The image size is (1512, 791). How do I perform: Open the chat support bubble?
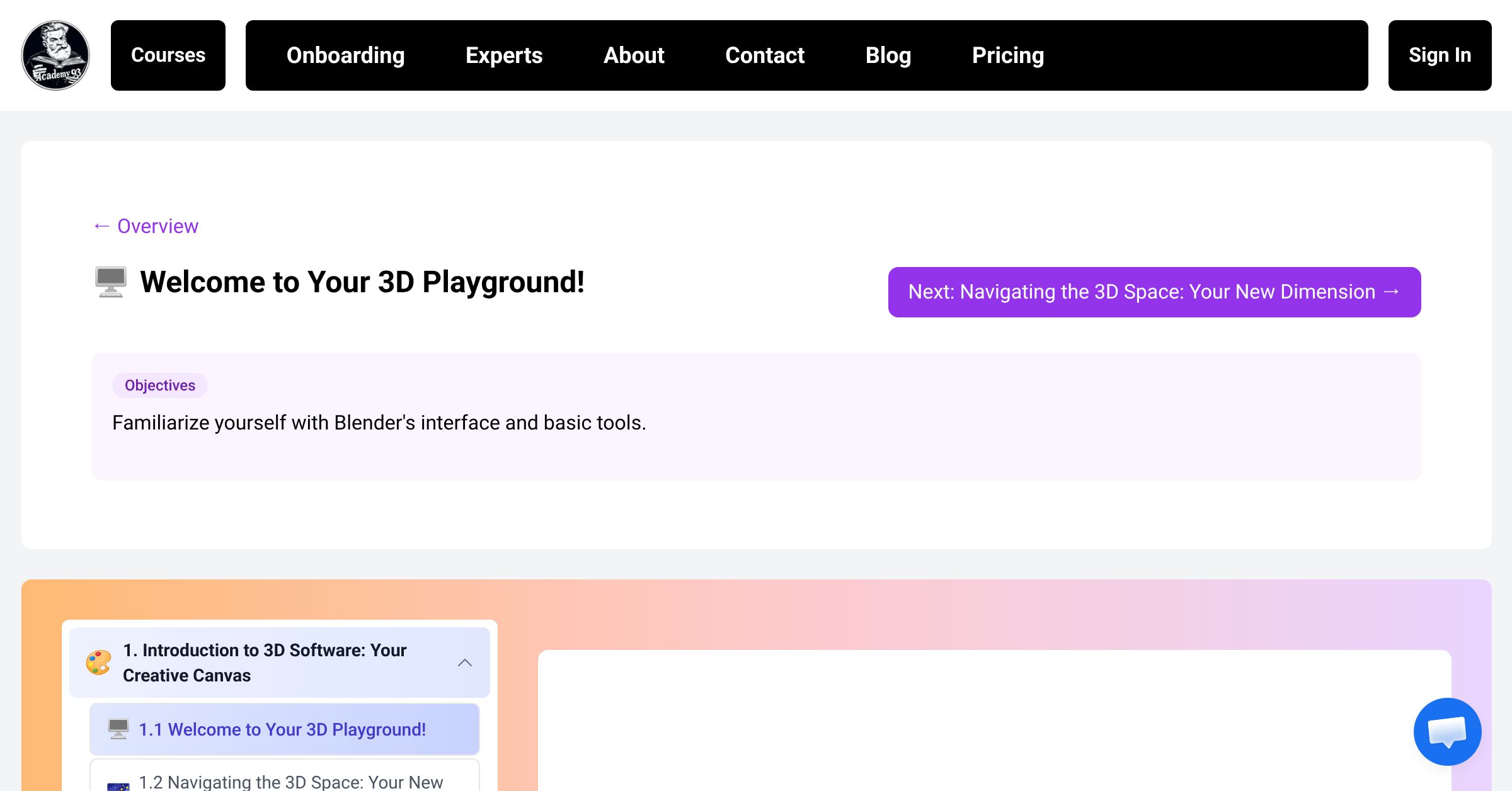pyautogui.click(x=1447, y=731)
